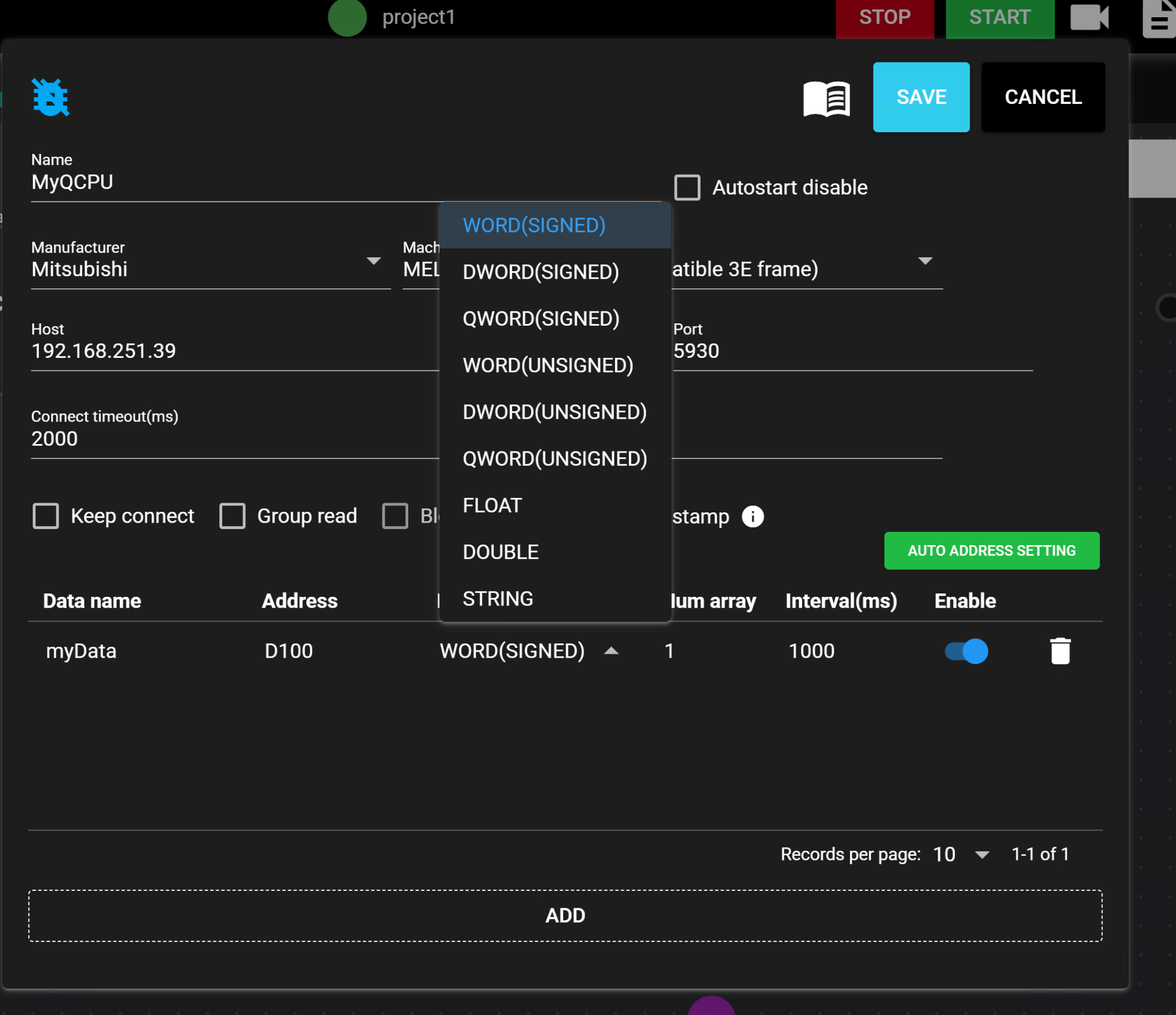Open the documentation book icon
The height and width of the screenshot is (1015, 1176).
point(826,99)
